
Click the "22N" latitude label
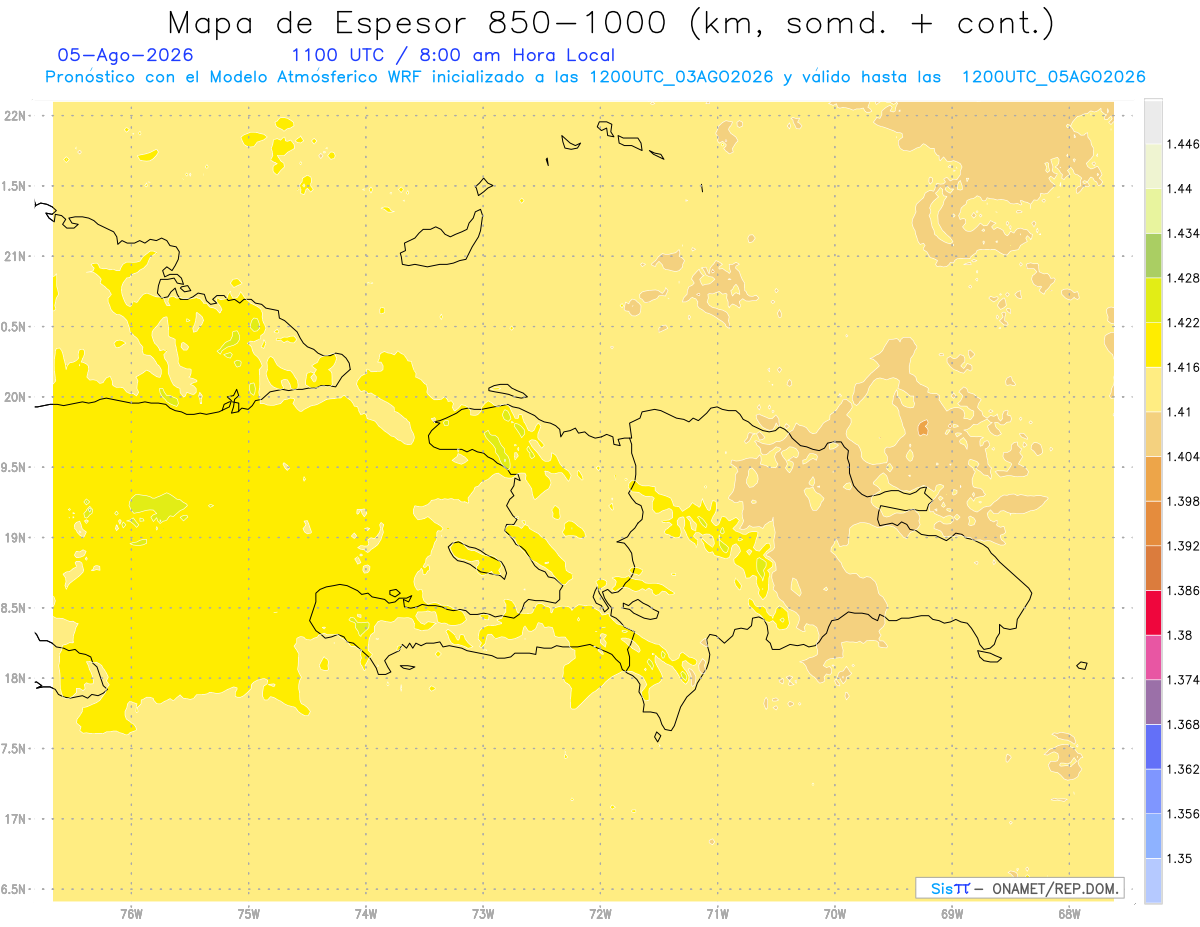16,116
